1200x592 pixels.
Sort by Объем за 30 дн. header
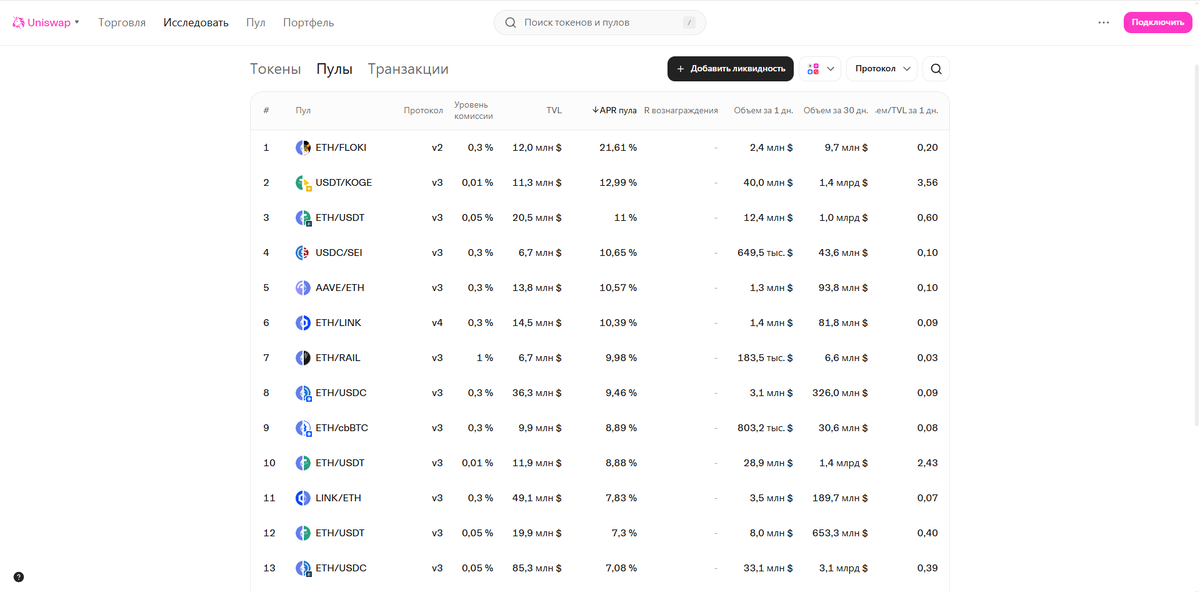835,110
